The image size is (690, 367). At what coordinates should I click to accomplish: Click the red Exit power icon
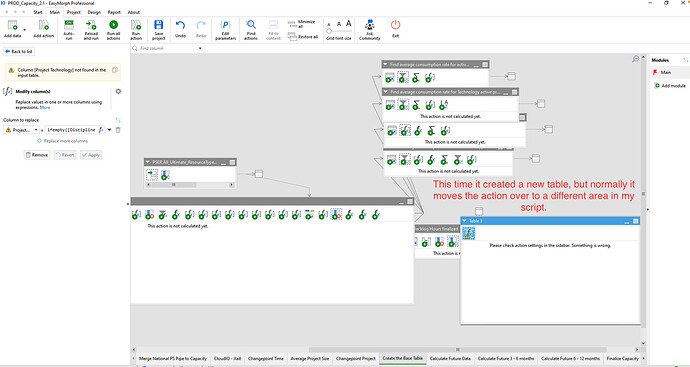point(396,25)
